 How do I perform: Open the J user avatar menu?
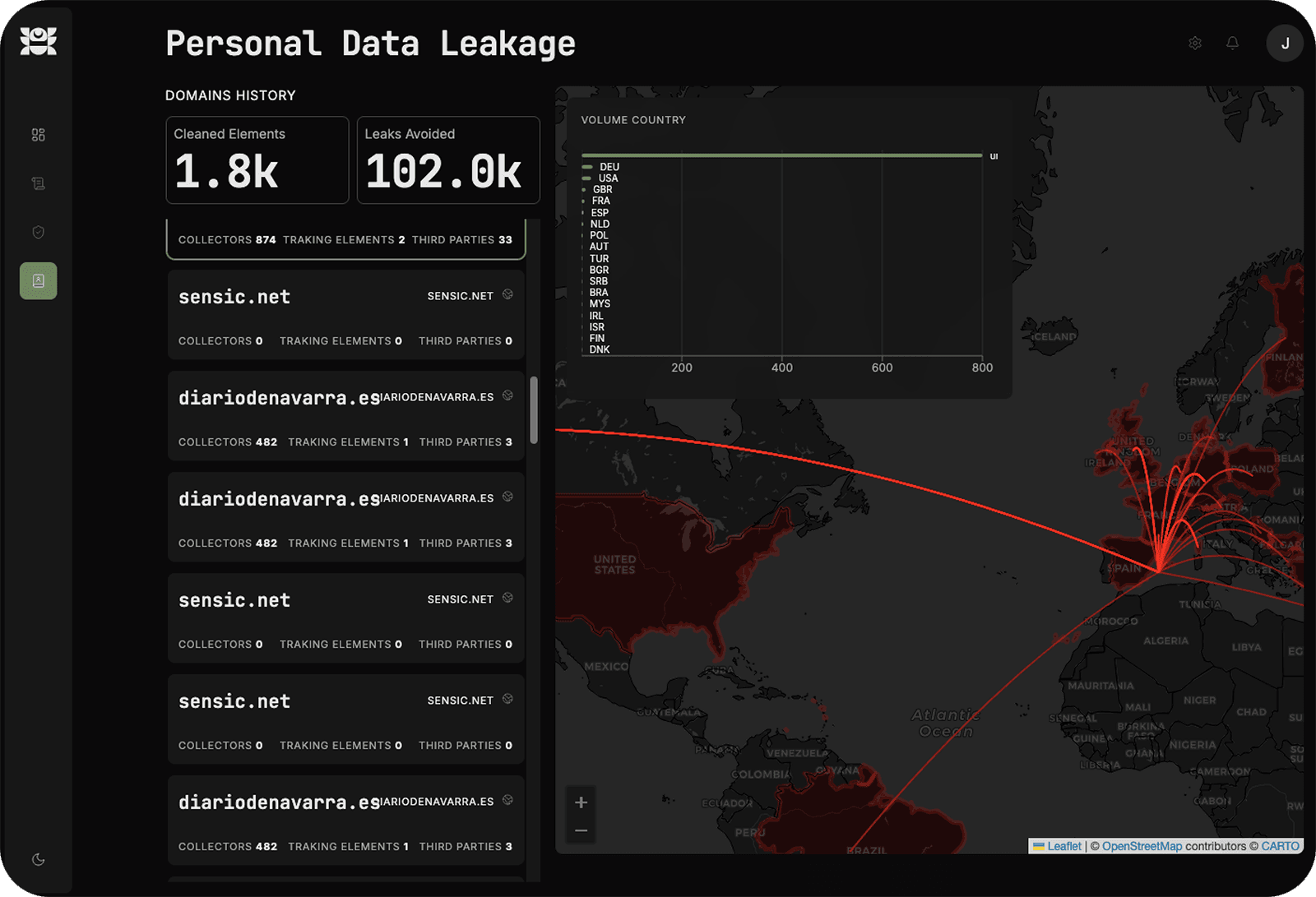coord(1284,43)
